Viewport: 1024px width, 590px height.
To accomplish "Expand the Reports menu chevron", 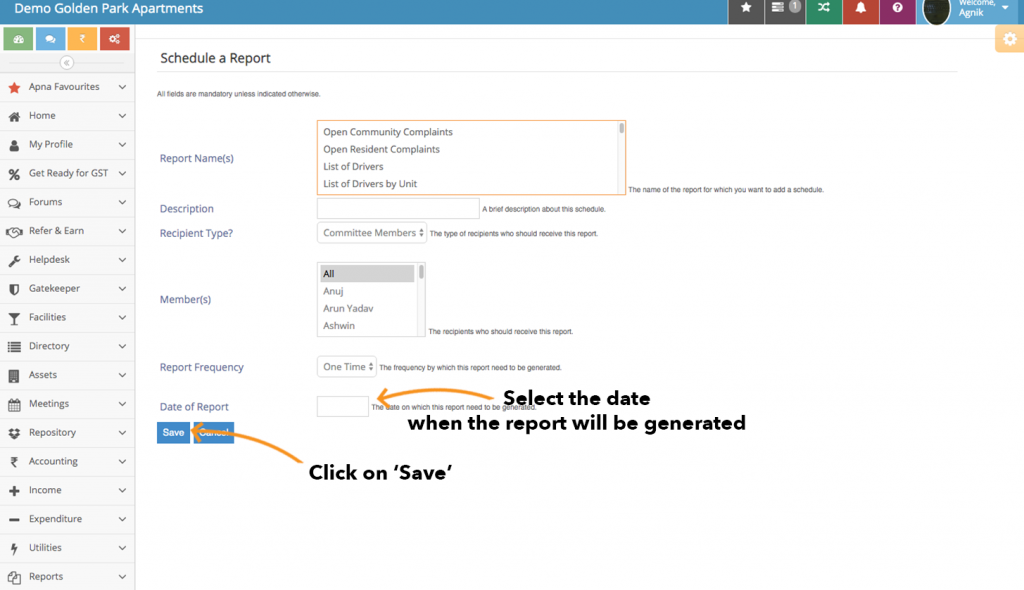I will tap(122, 576).
